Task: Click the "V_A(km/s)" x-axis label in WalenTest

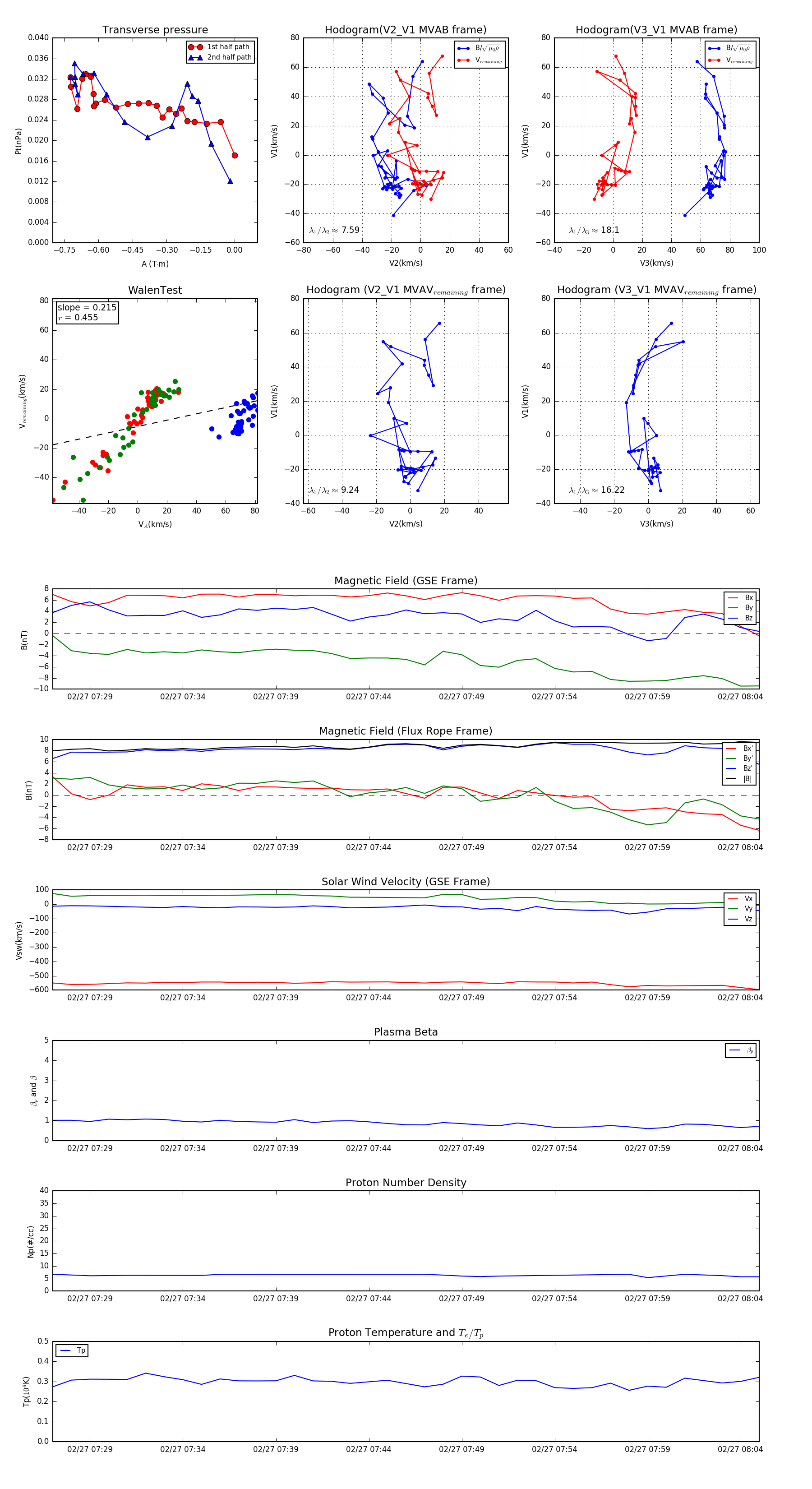Action: tap(155, 525)
